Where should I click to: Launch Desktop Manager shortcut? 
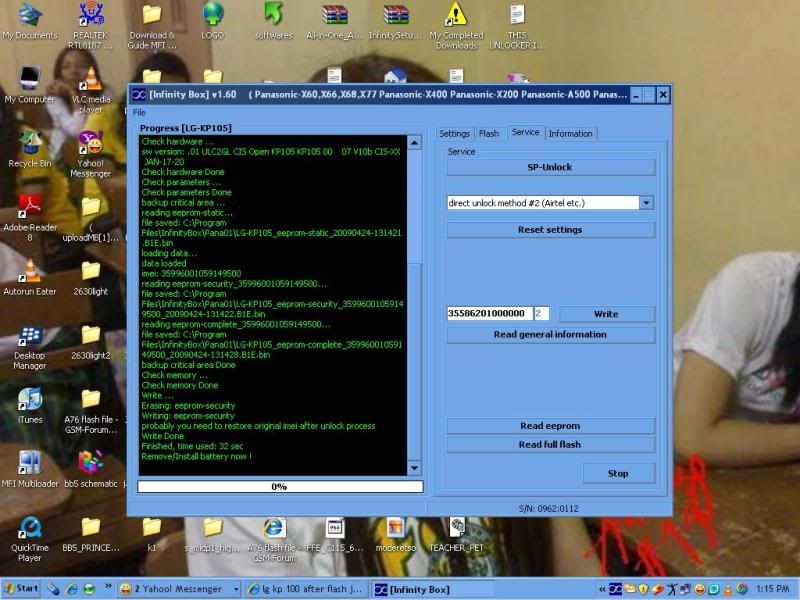pyautogui.click(x=30, y=346)
